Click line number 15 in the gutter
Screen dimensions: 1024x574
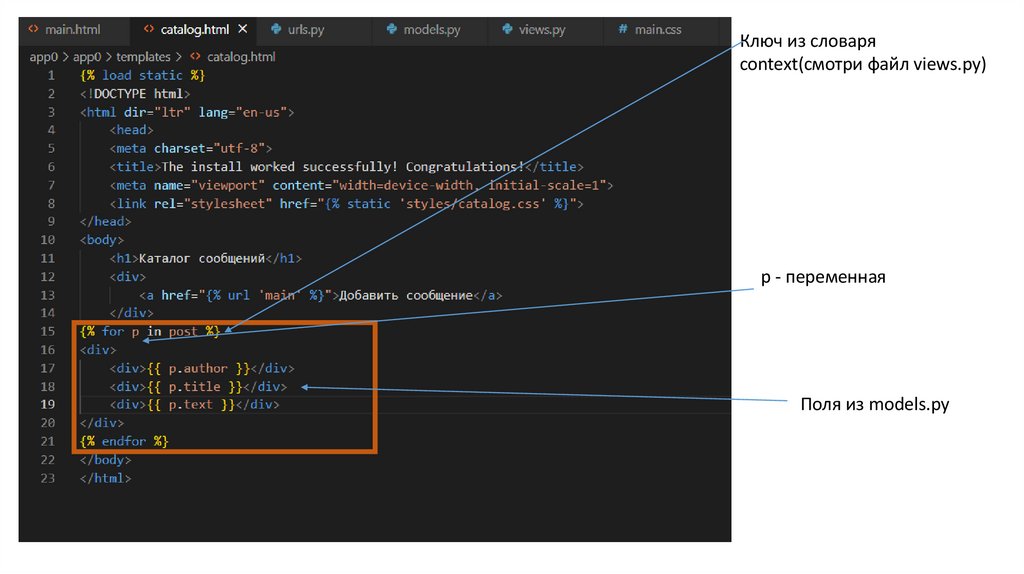tap(48, 331)
